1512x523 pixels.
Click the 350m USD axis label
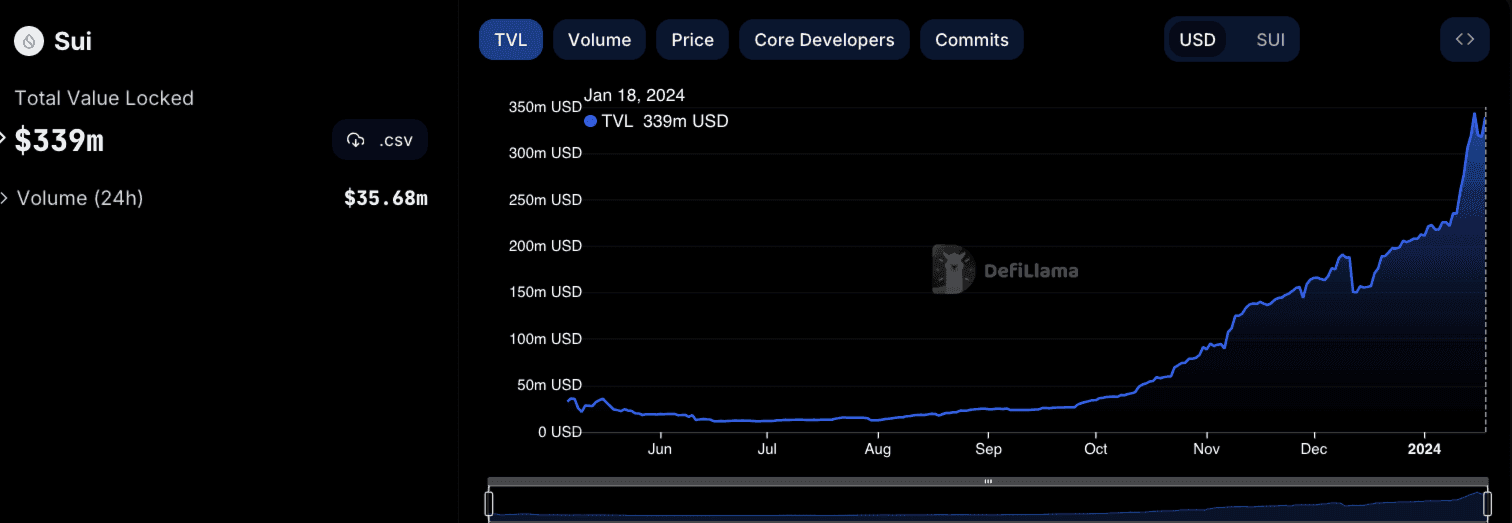click(545, 107)
